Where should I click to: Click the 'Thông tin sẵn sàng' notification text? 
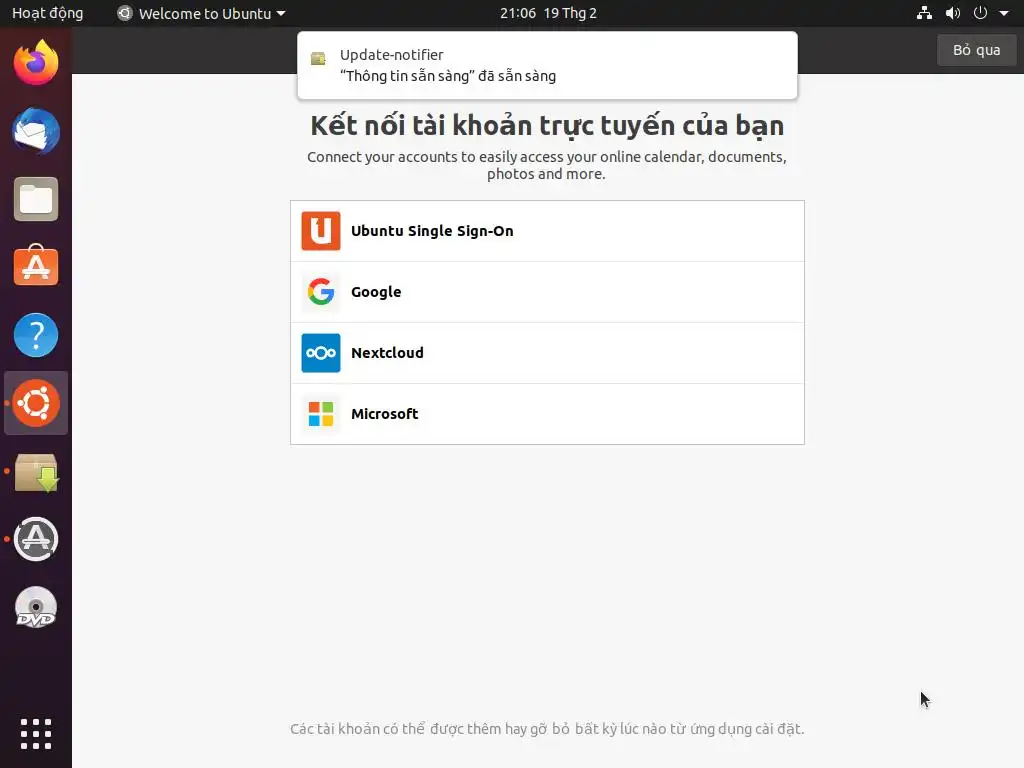point(448,76)
